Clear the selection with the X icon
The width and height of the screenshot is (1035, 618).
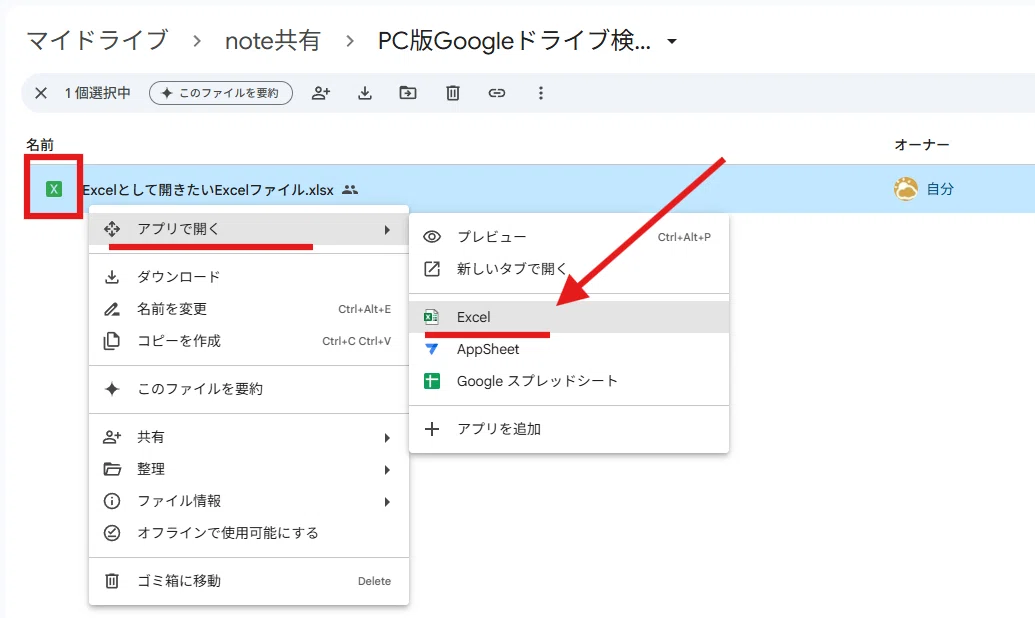pyautogui.click(x=41, y=93)
